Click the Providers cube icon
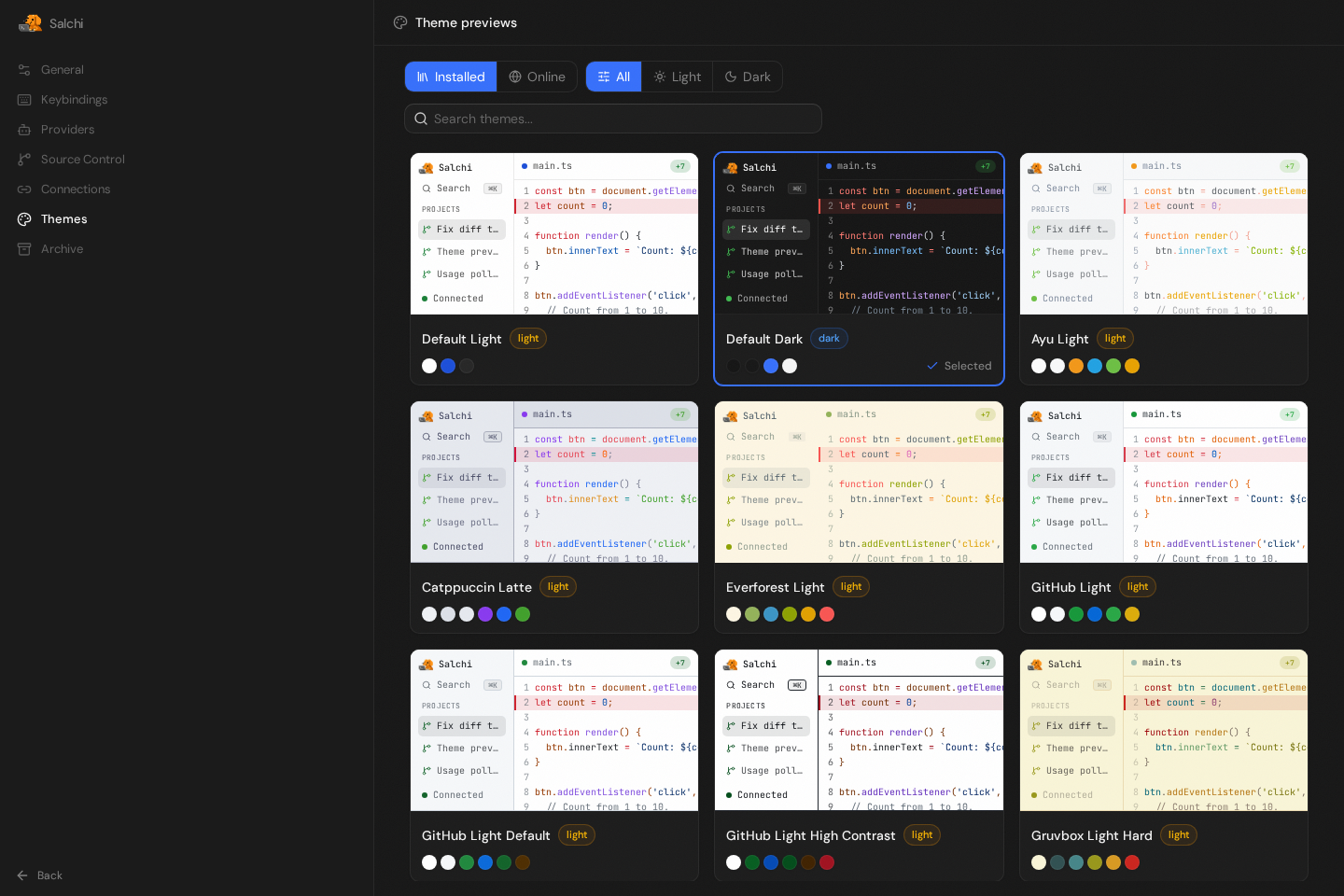 coord(24,130)
